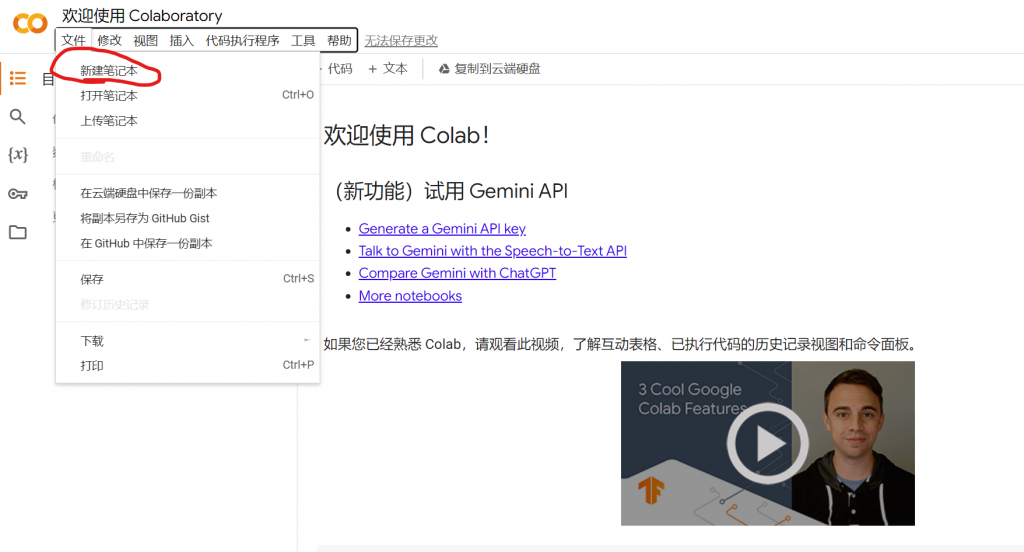Open the 修改 menu in menu bar
Image resolution: width=1024 pixels, height=552 pixels.
pos(109,41)
